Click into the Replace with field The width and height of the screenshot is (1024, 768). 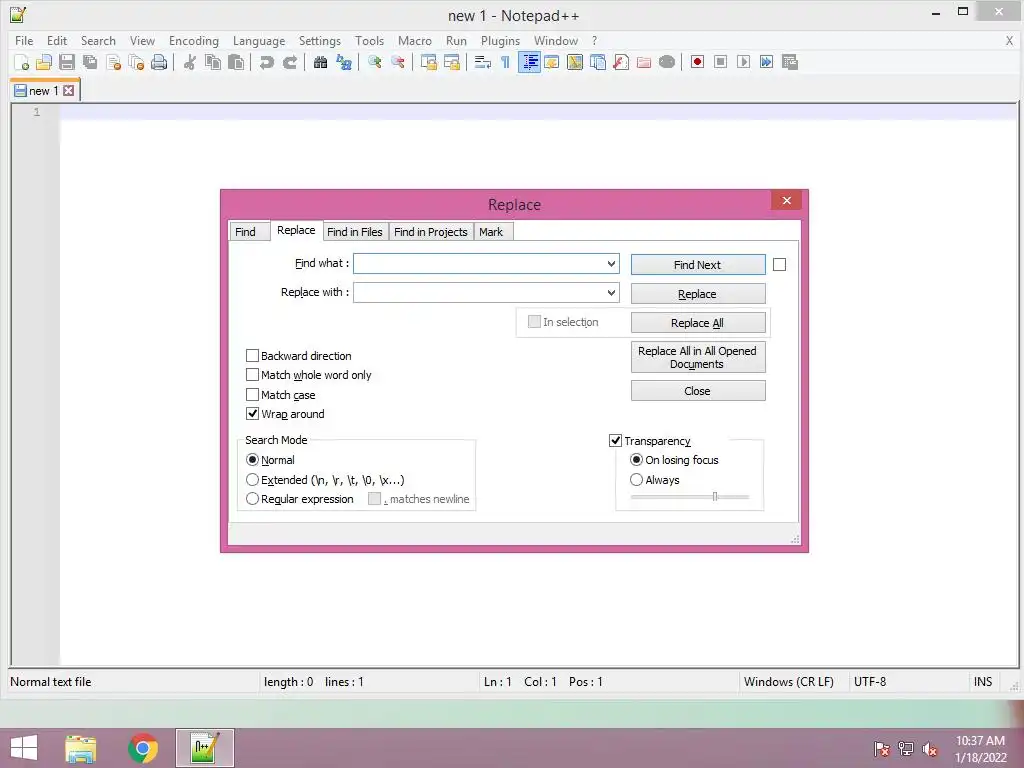click(x=486, y=293)
